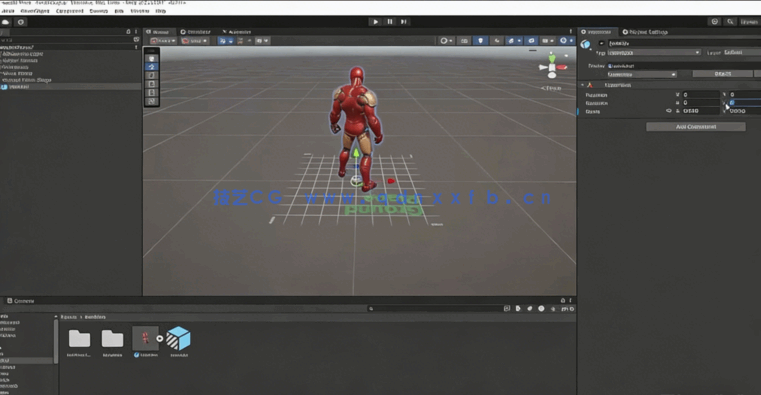Open the undo history icon at top right

click(x=714, y=22)
